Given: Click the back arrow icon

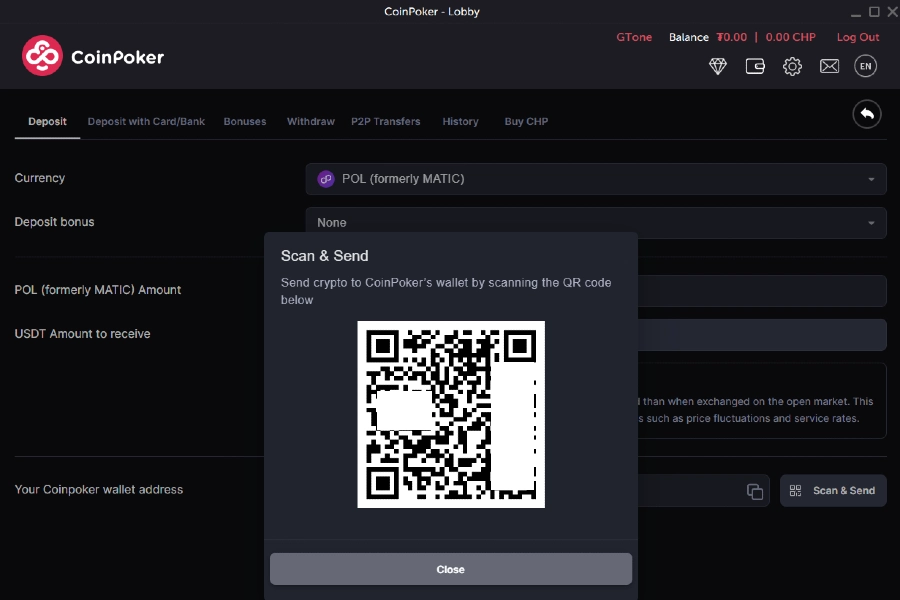Looking at the screenshot, I should coord(867,114).
